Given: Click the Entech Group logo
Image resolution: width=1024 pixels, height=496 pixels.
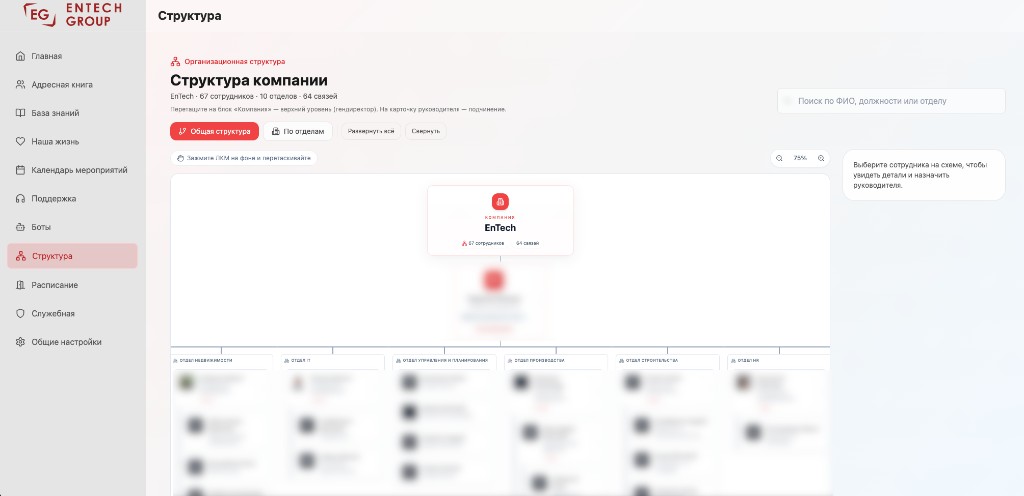Looking at the screenshot, I should tap(72, 14).
